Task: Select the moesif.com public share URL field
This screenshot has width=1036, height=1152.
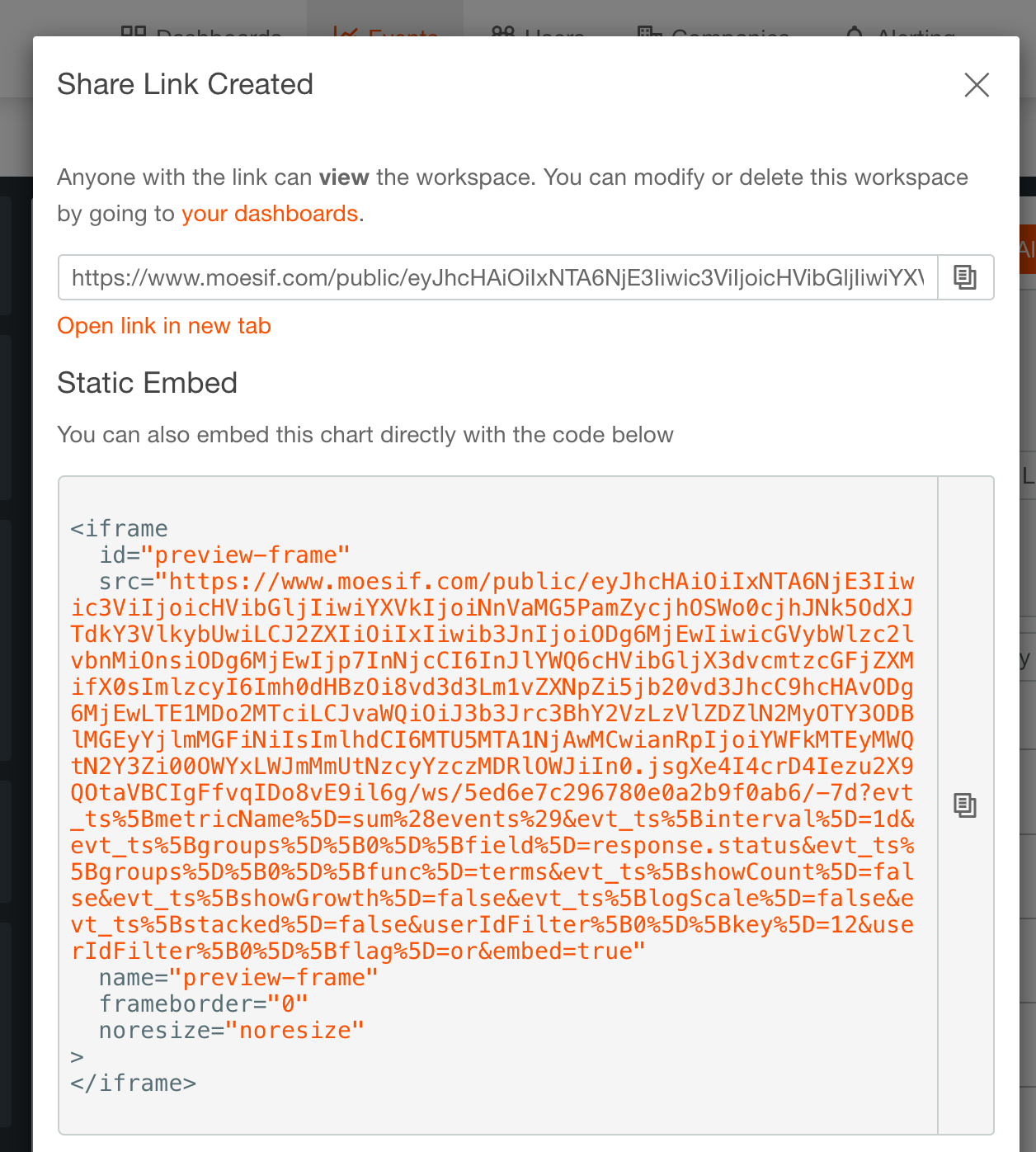Action: tap(495, 277)
